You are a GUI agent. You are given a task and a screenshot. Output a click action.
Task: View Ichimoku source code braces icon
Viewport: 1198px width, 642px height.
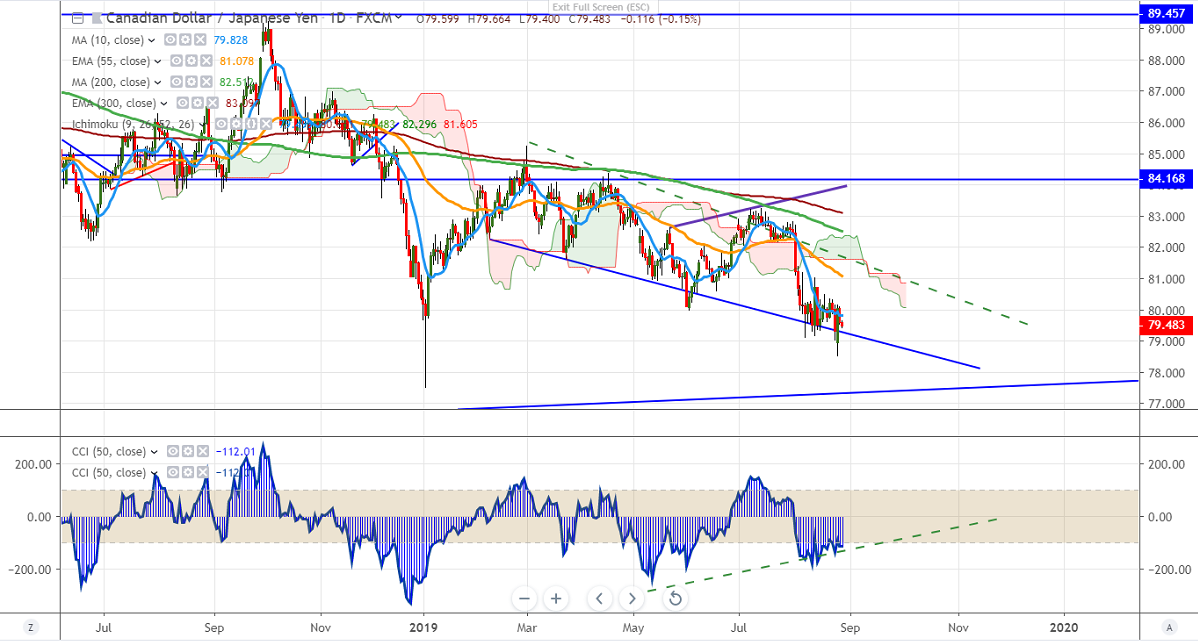(249, 124)
